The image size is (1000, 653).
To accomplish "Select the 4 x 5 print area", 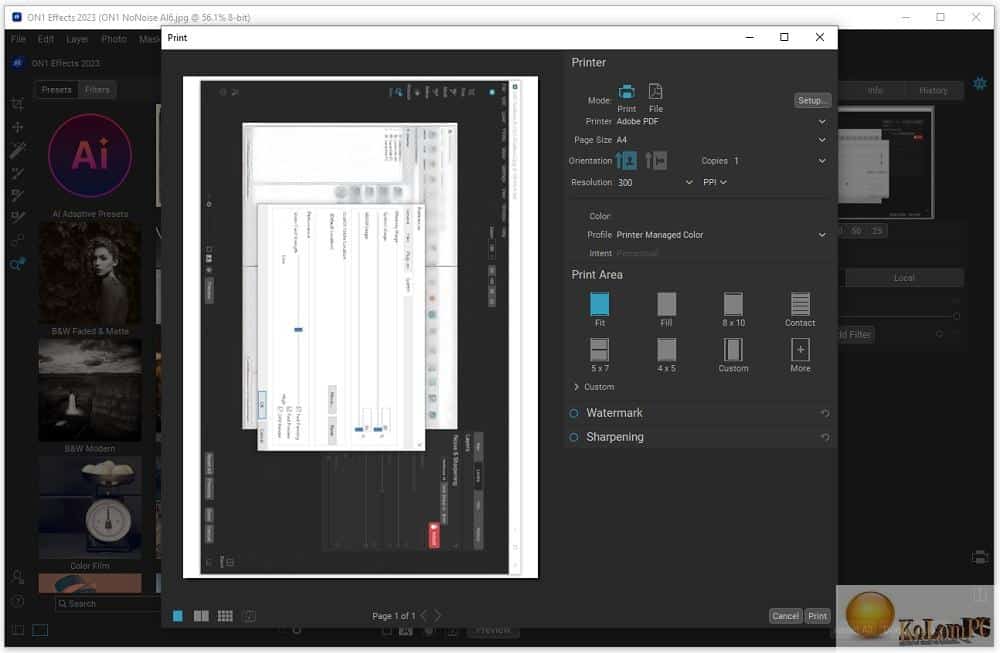I will [666, 349].
